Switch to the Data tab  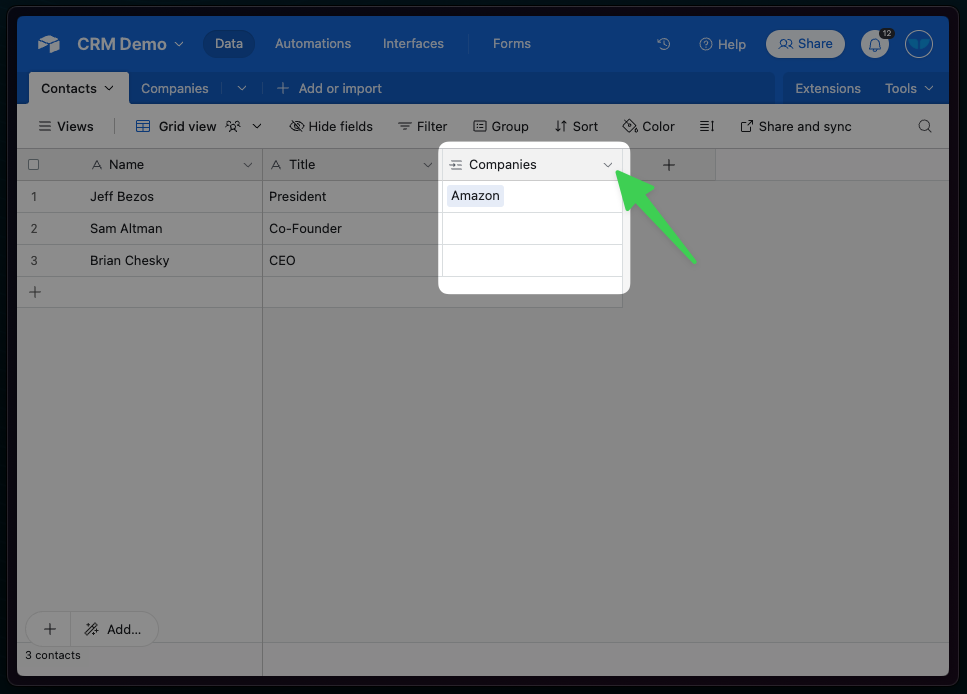pyautogui.click(x=229, y=44)
